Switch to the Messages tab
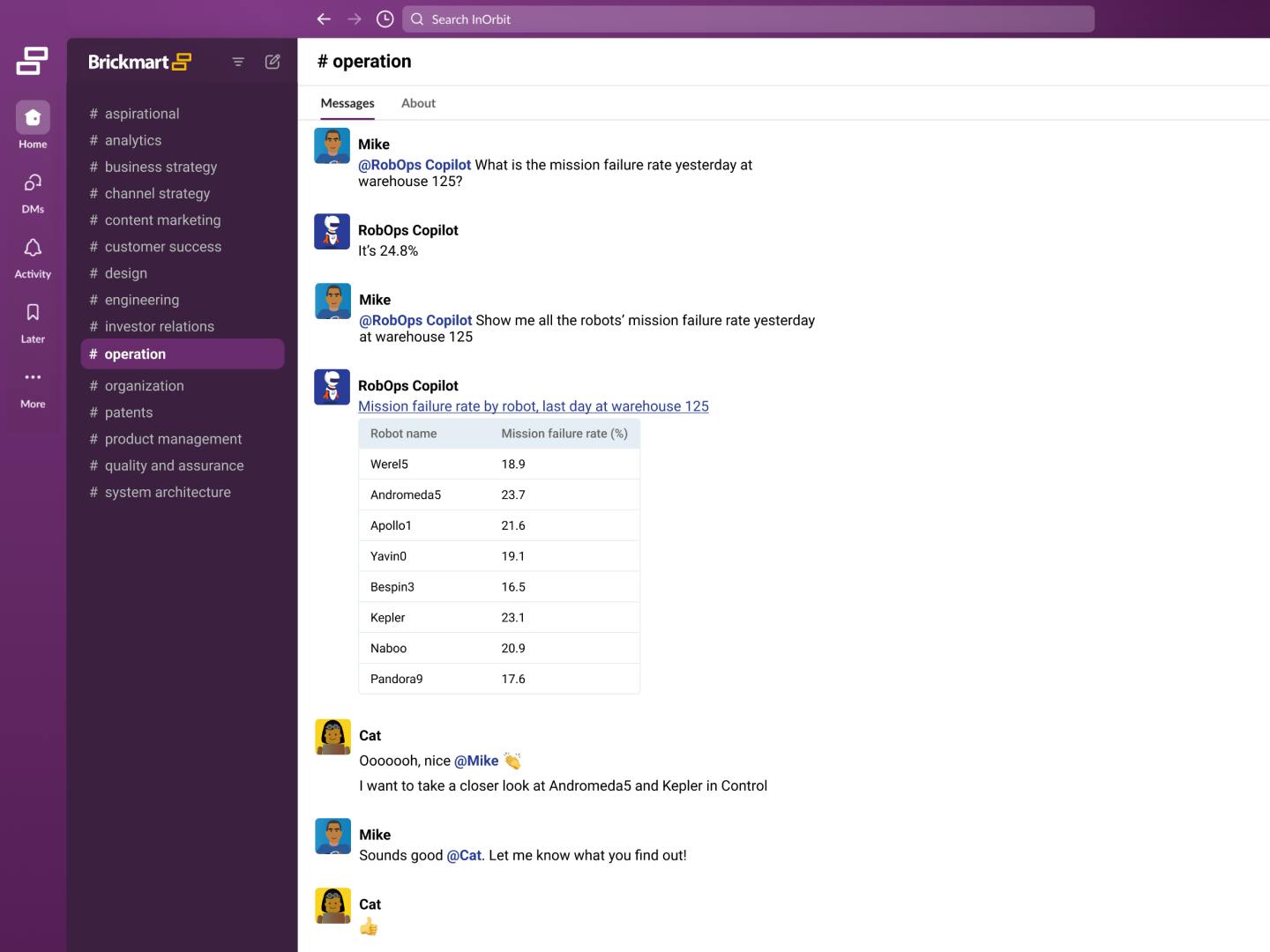The width and height of the screenshot is (1270, 952). [x=347, y=103]
